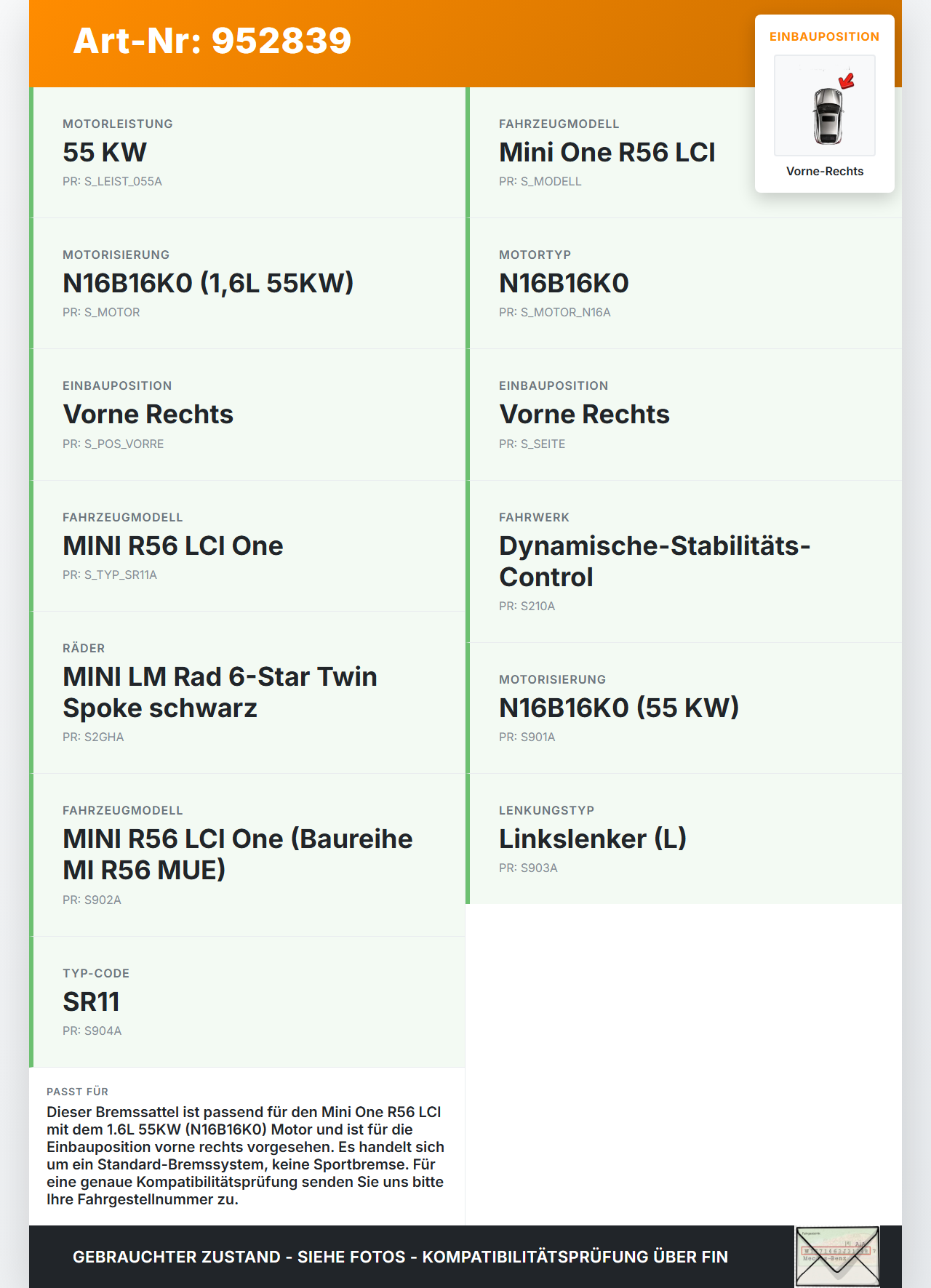Click the Linkslenker (L) Lenkungstyp card

tap(684, 839)
